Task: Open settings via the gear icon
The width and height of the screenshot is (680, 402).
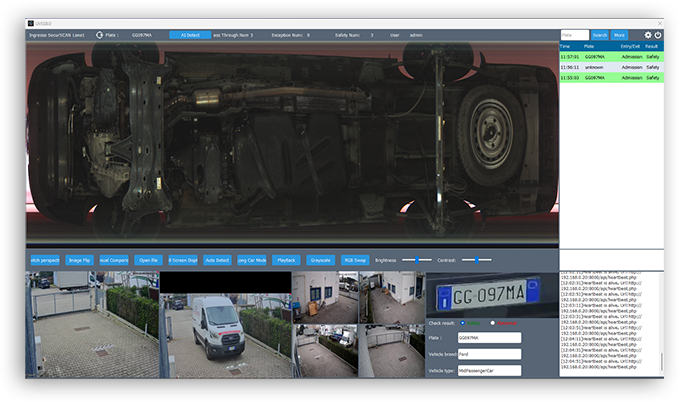Action: [x=647, y=35]
